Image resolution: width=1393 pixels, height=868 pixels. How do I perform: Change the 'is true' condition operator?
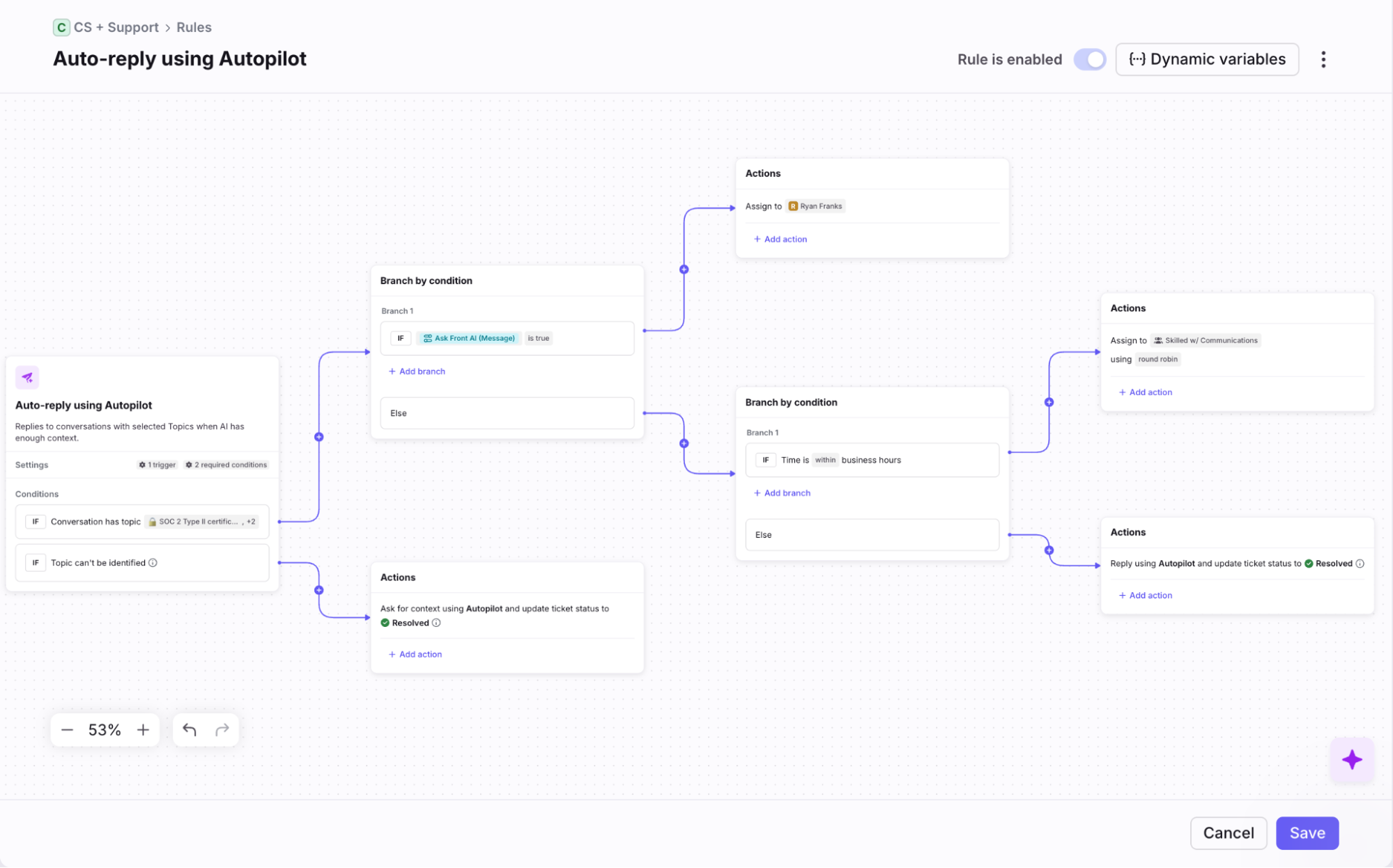tap(538, 339)
